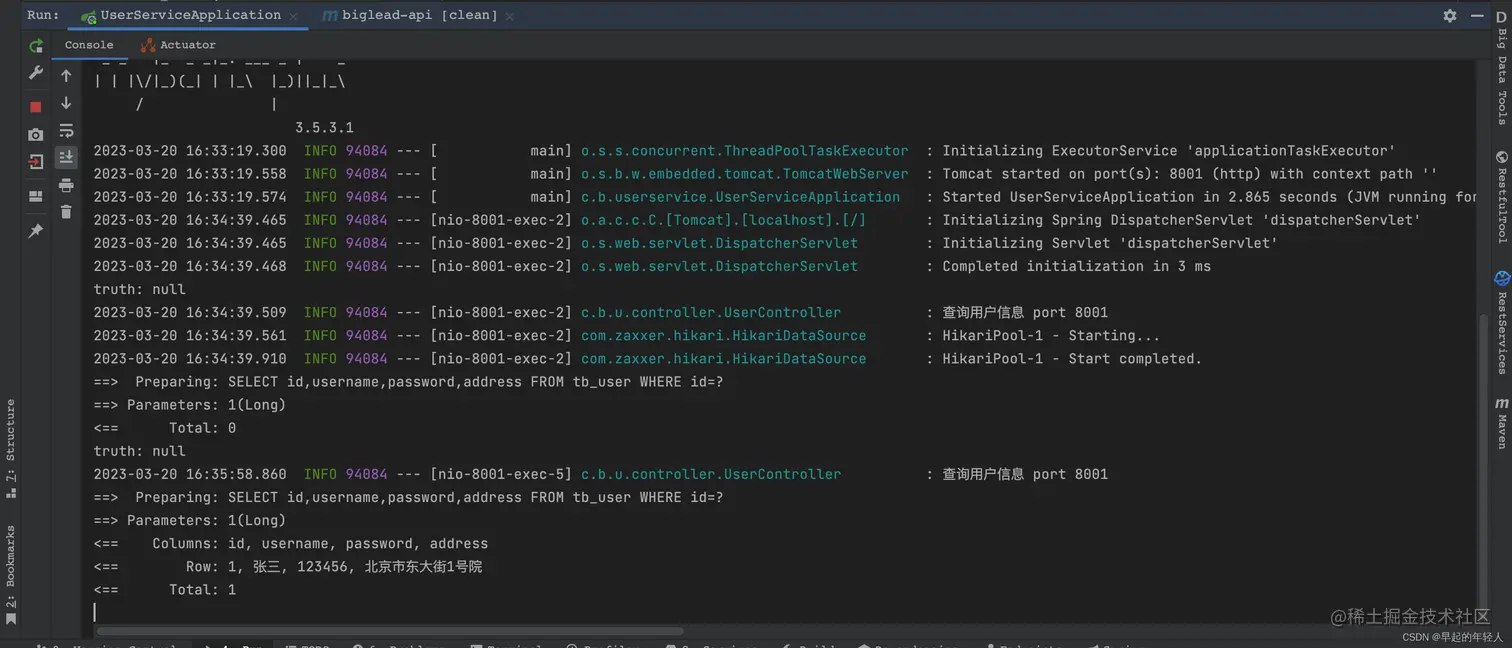Open the restore layout icon
The image size is (1512, 648).
[x=36, y=196]
